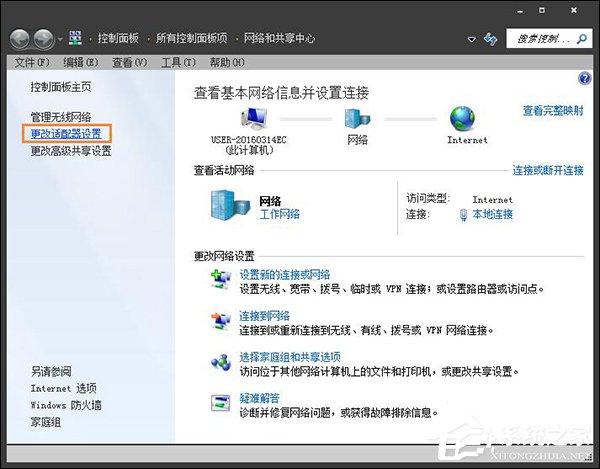This screenshot has height=469, width=600.
Task: Click the USER-20160314EC computer name text
Action: [249, 140]
